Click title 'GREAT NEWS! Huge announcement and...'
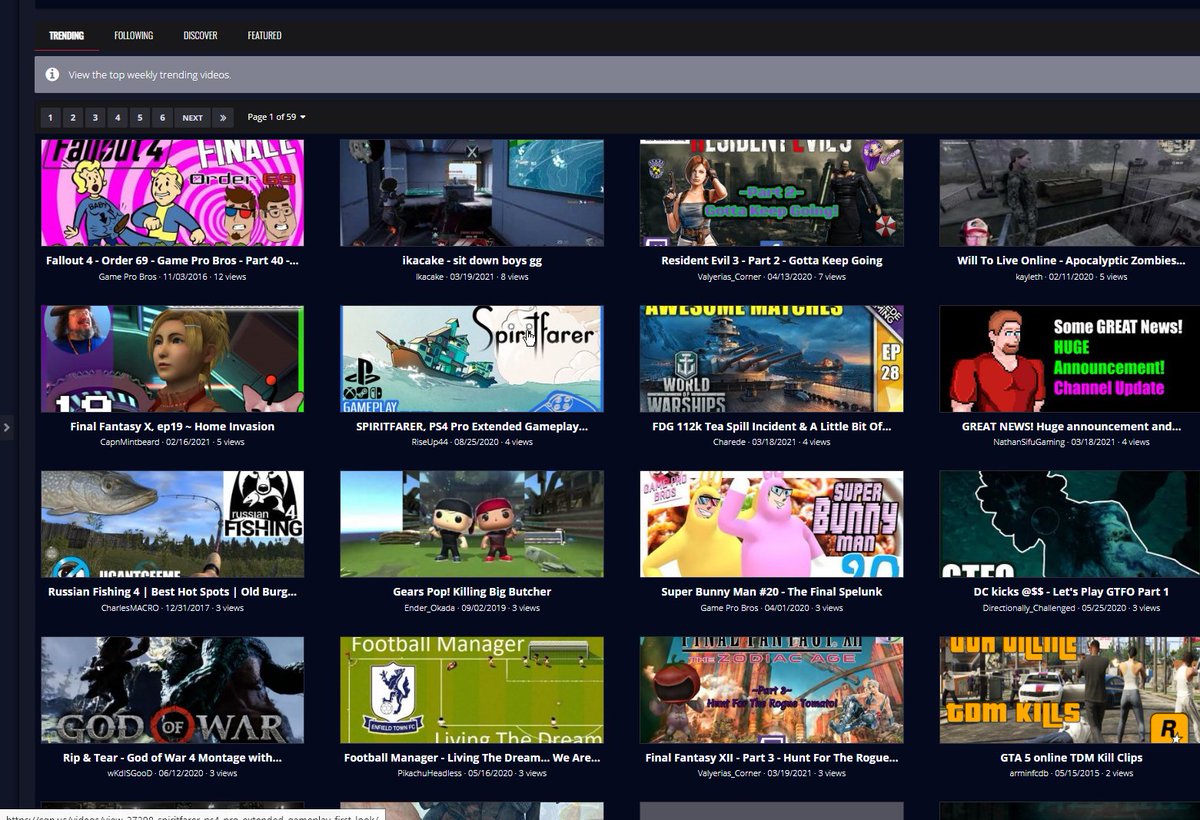 pos(1071,426)
